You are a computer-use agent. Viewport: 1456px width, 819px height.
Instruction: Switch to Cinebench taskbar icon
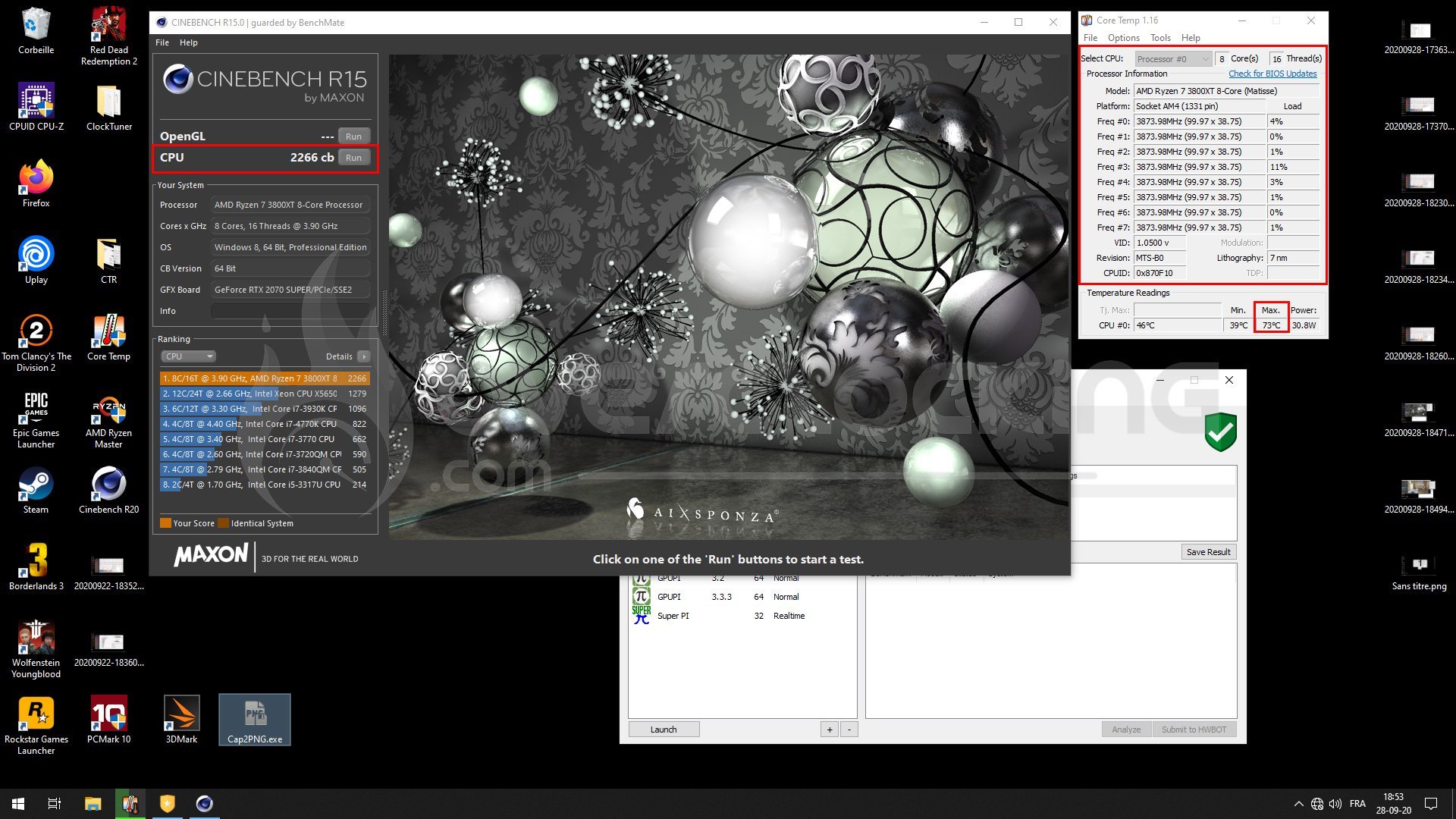click(204, 804)
